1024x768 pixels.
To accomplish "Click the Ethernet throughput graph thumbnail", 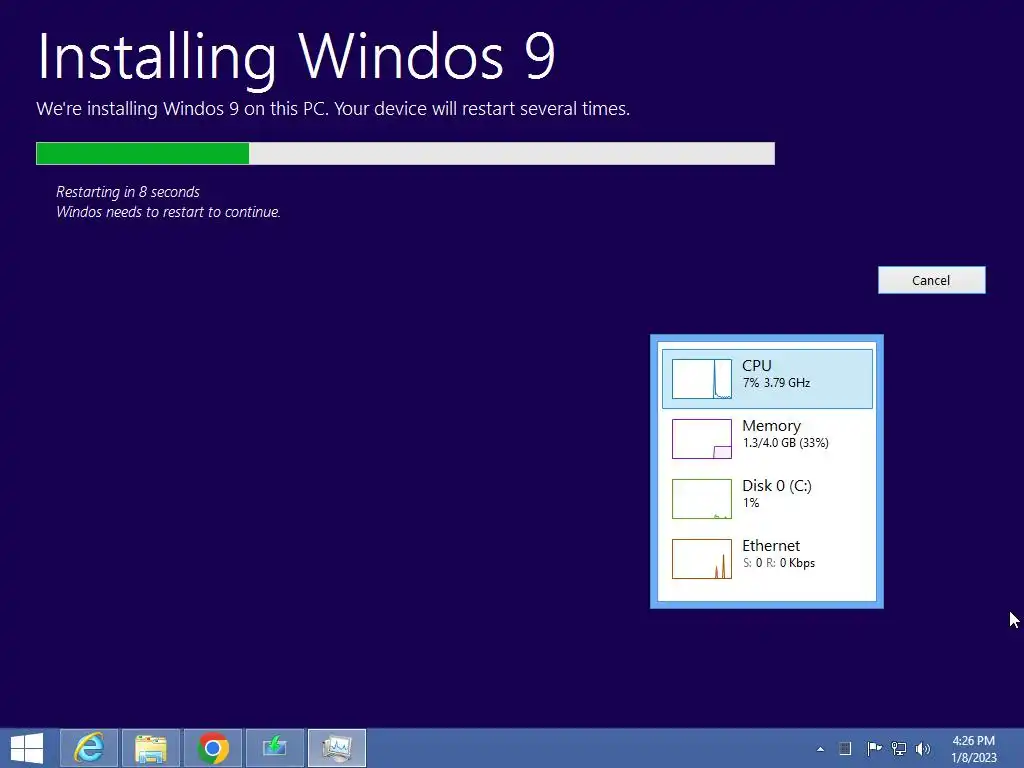I will coord(702,559).
